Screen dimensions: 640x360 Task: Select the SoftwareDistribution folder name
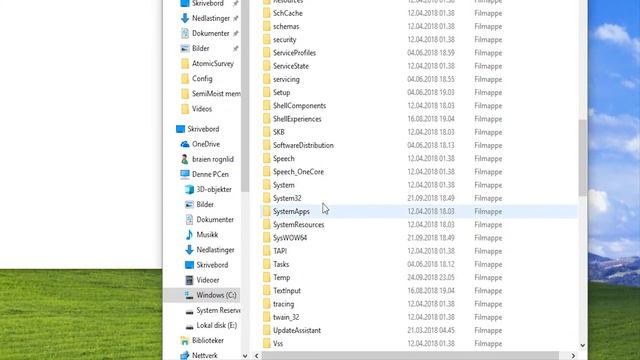(x=303, y=145)
